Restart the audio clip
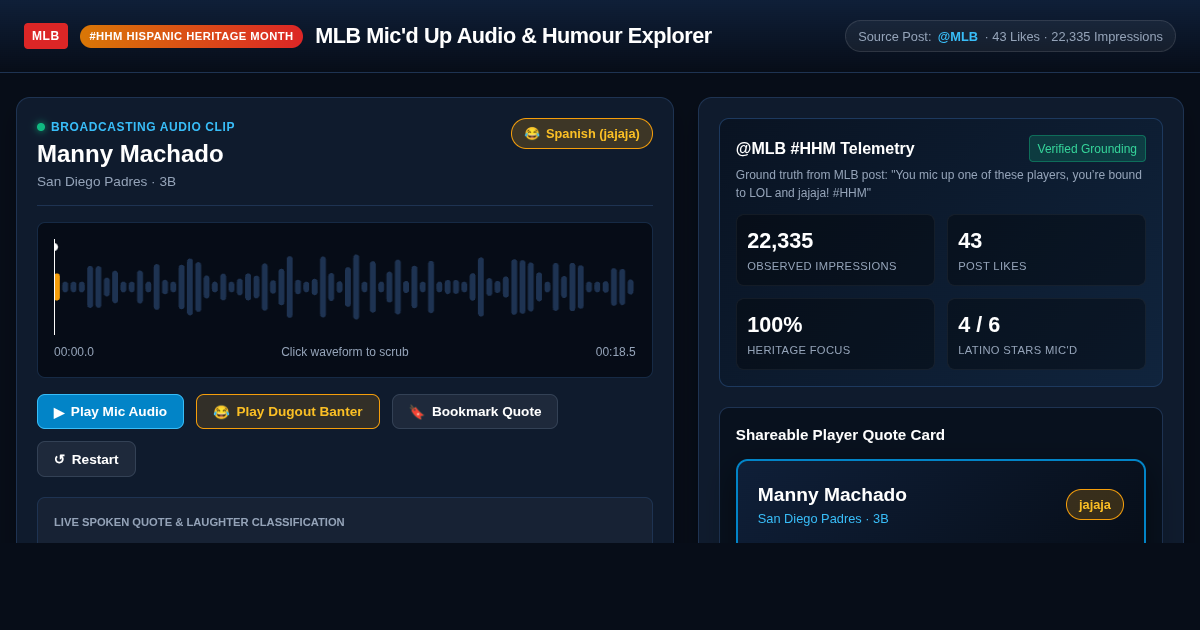The width and height of the screenshot is (1200, 630). [x=86, y=459]
